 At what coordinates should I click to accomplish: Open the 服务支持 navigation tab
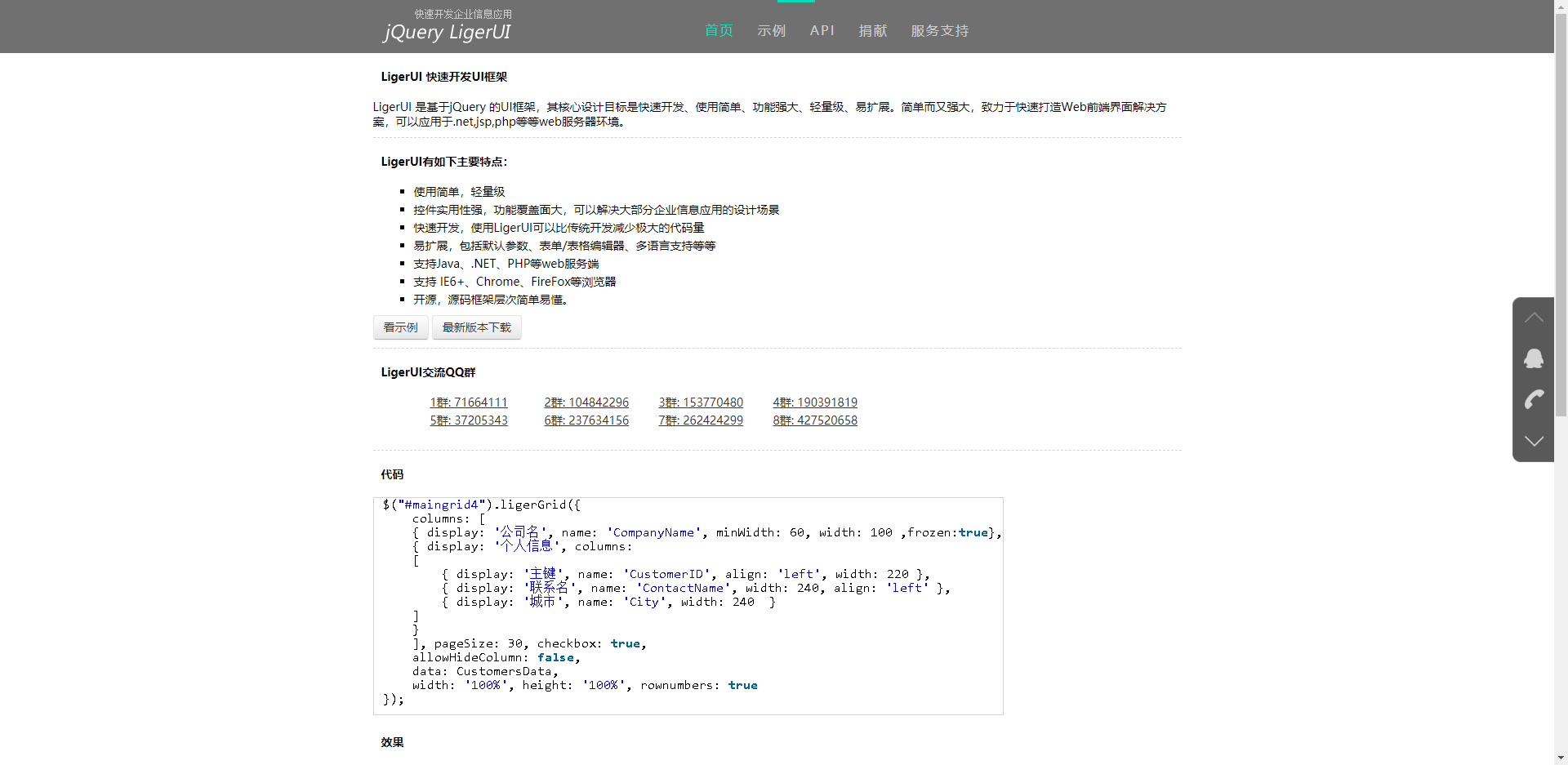click(x=940, y=30)
